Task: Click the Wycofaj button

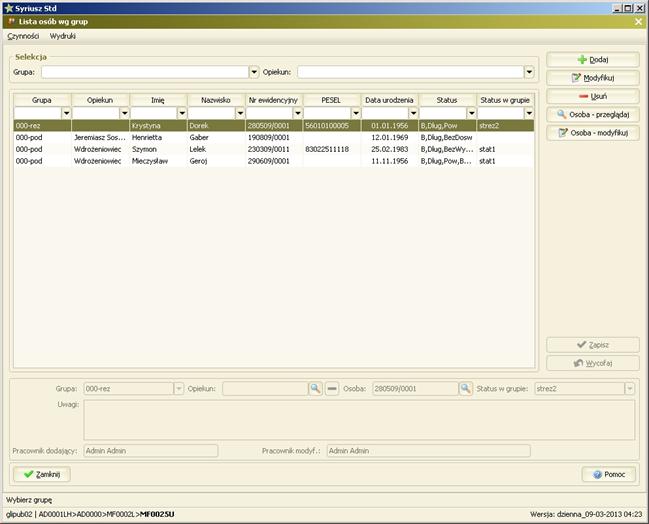Action: click(593, 363)
